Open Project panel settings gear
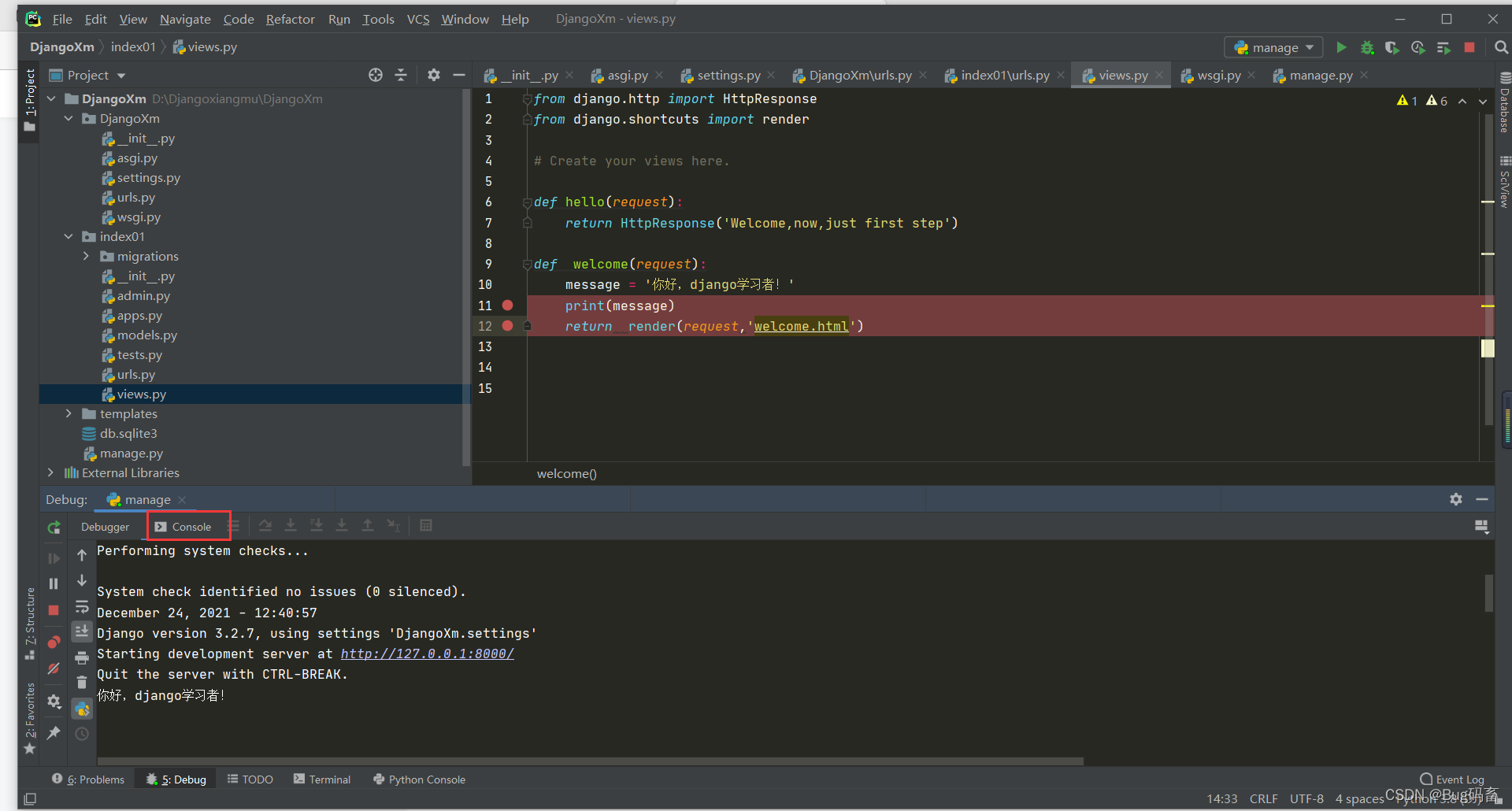Viewport: 1512px width, 811px height. 434,75
